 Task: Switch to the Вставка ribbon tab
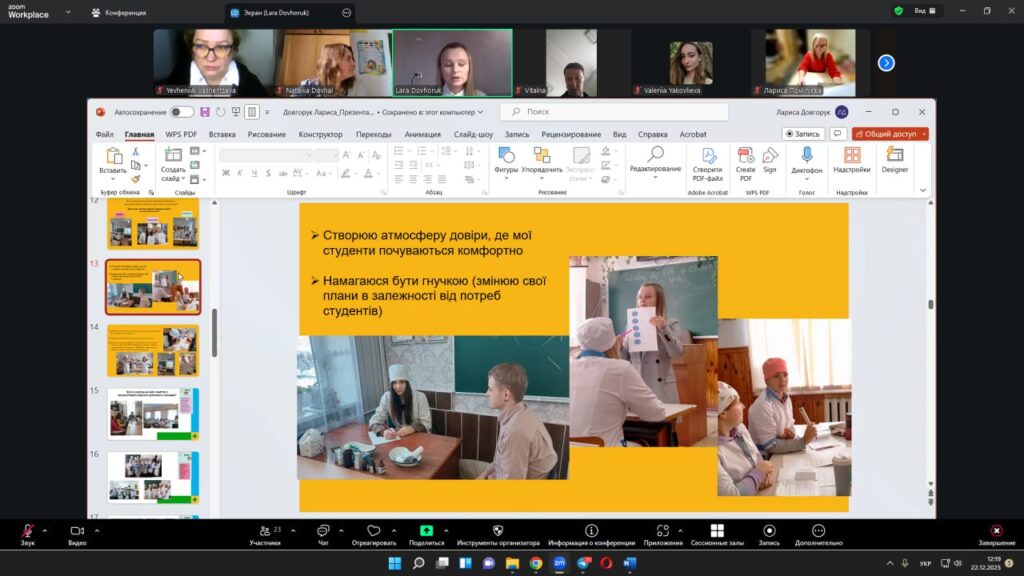tap(222, 134)
